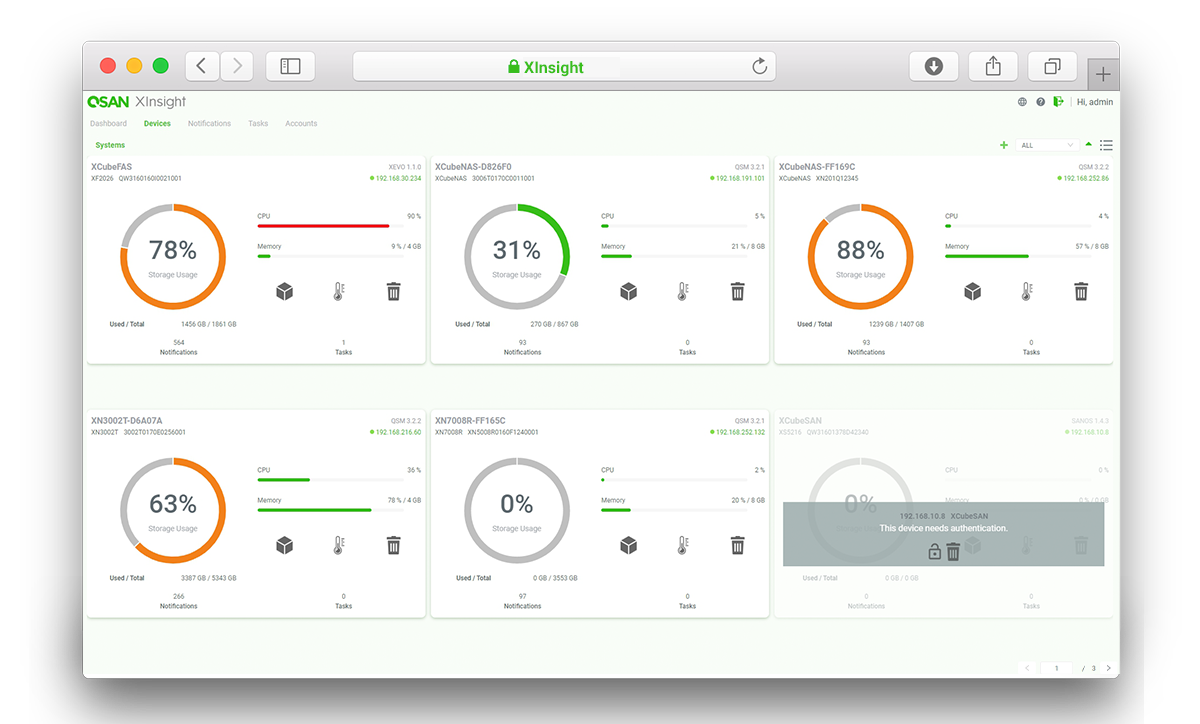1200x724 pixels.
Task: Remove XCubeNAS-D826F0 with the trash icon
Action: [x=738, y=291]
